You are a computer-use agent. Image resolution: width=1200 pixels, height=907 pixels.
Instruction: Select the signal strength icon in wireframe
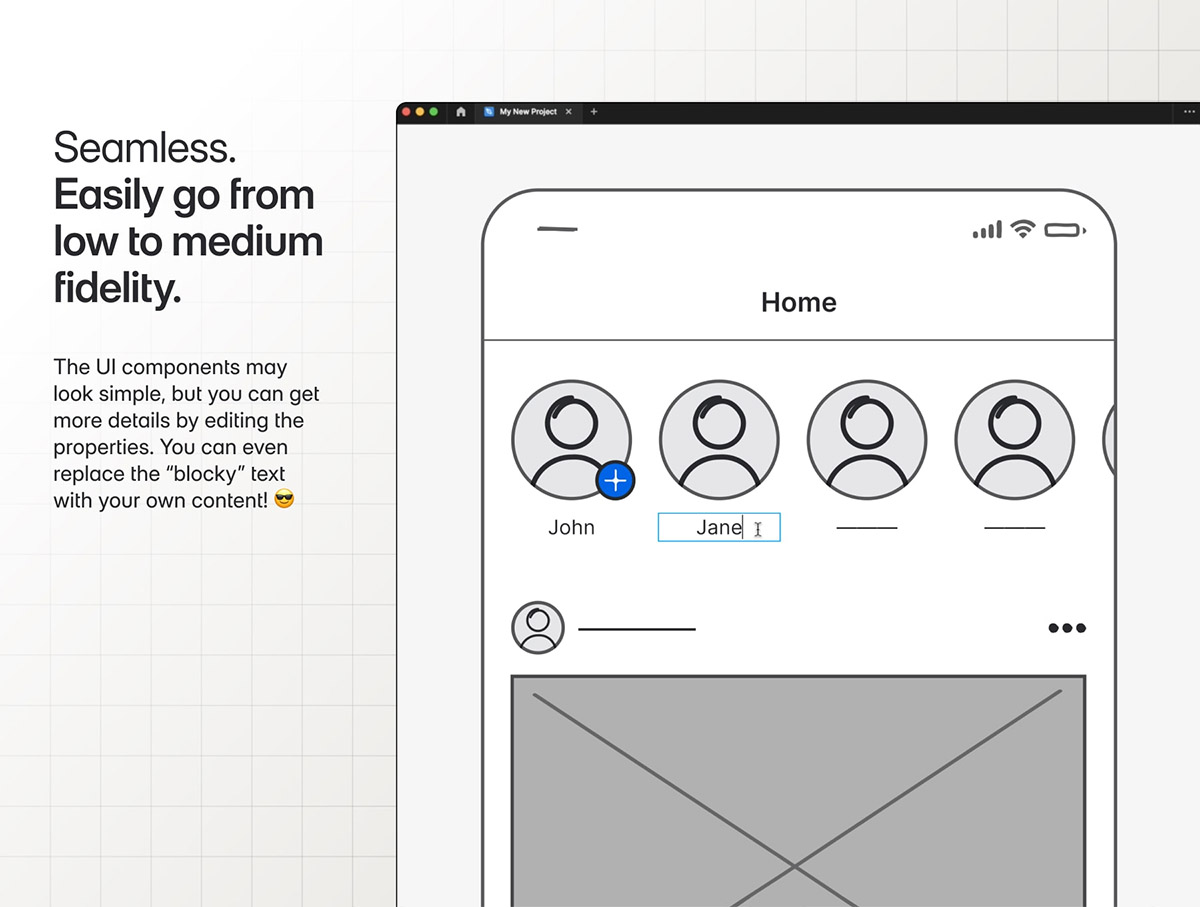point(987,230)
